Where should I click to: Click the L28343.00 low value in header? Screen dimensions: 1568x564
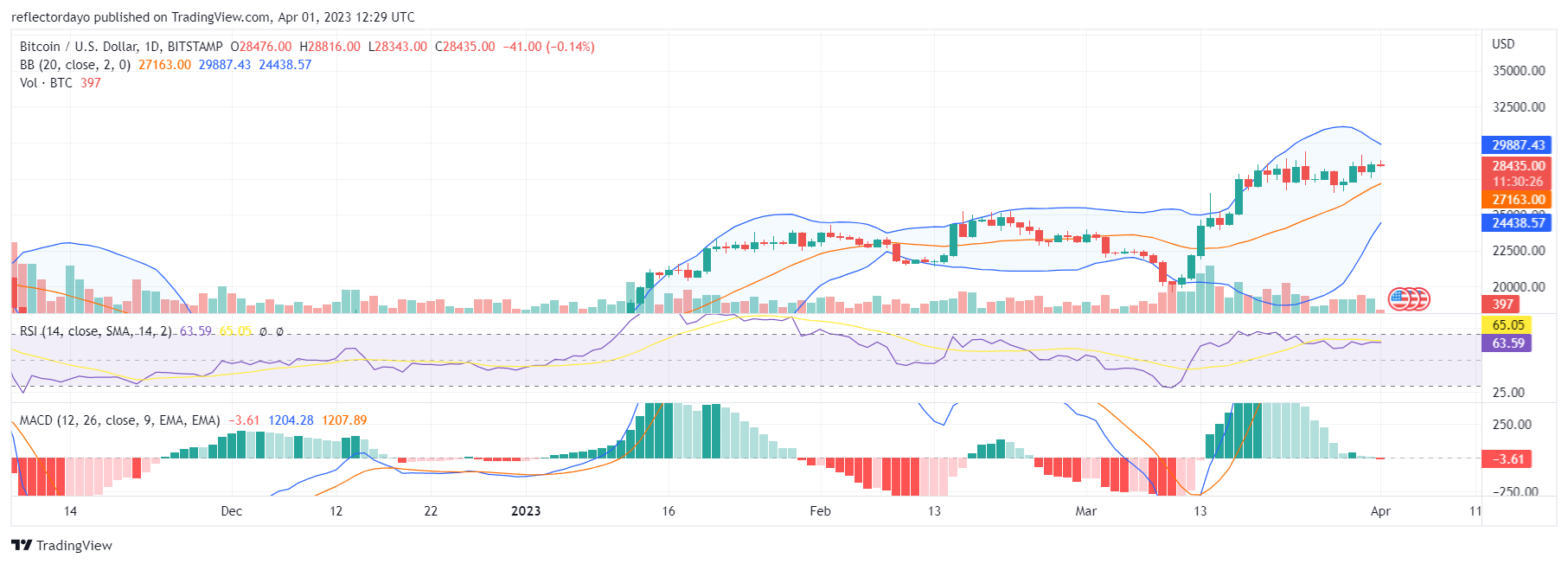tap(398, 47)
